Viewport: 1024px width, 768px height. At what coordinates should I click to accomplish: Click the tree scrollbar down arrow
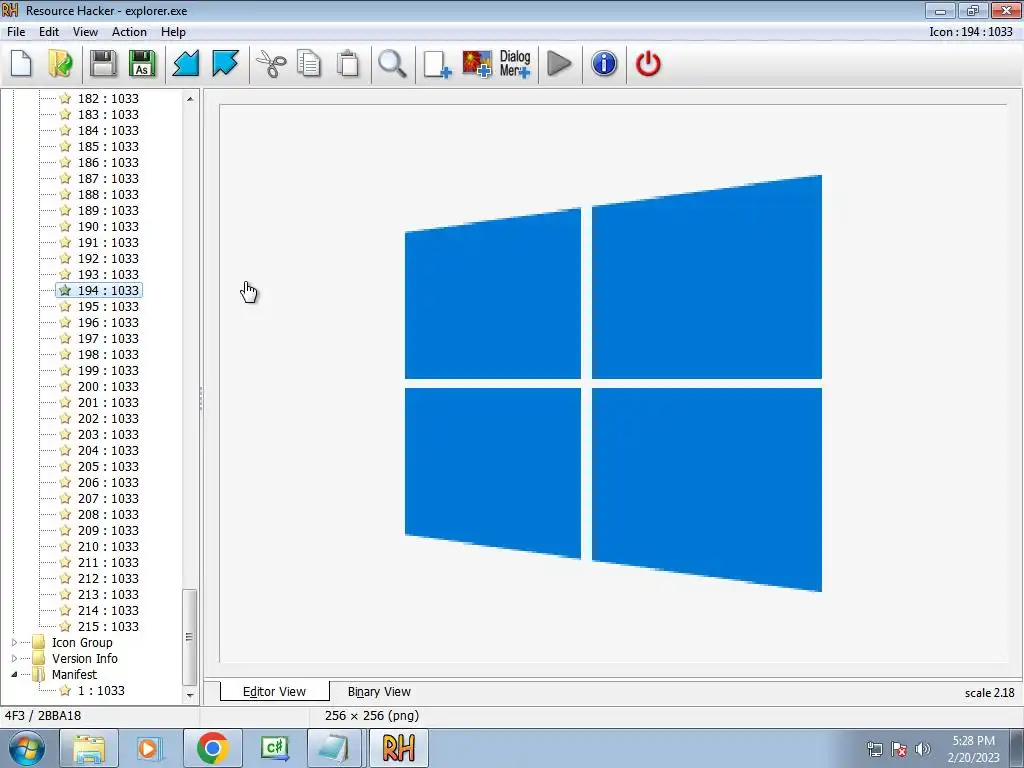tap(190, 696)
